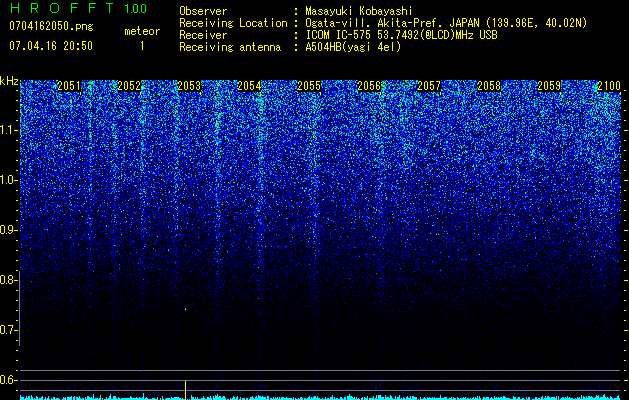This screenshot has height=400, width=629.
Task: Click the 0.6 kHz axis label
Action: click(x=8, y=380)
